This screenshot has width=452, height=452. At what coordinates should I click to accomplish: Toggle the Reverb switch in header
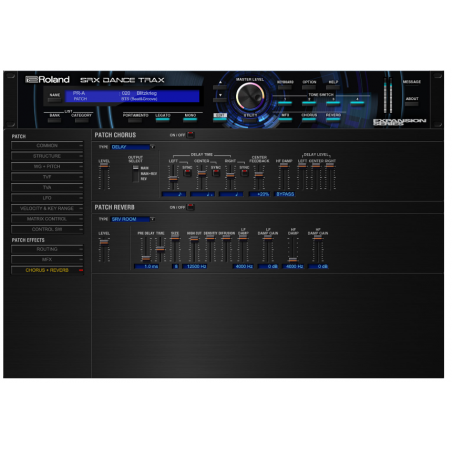click(x=333, y=119)
